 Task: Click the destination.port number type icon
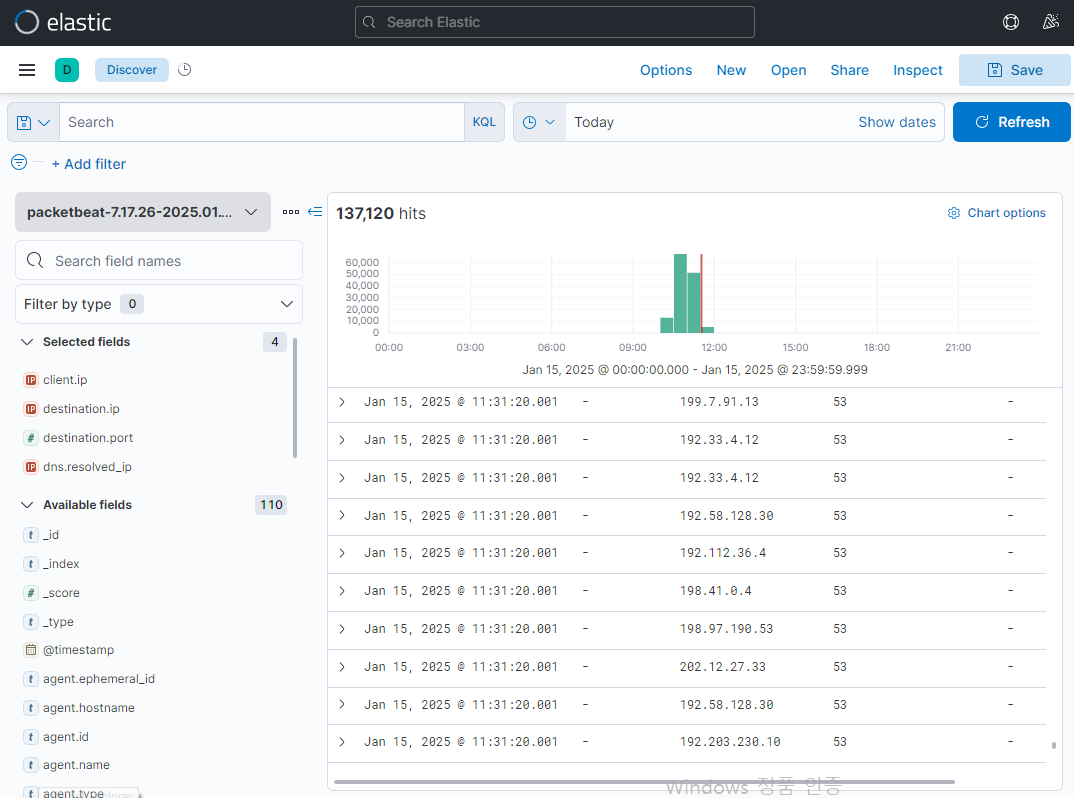click(x=31, y=438)
